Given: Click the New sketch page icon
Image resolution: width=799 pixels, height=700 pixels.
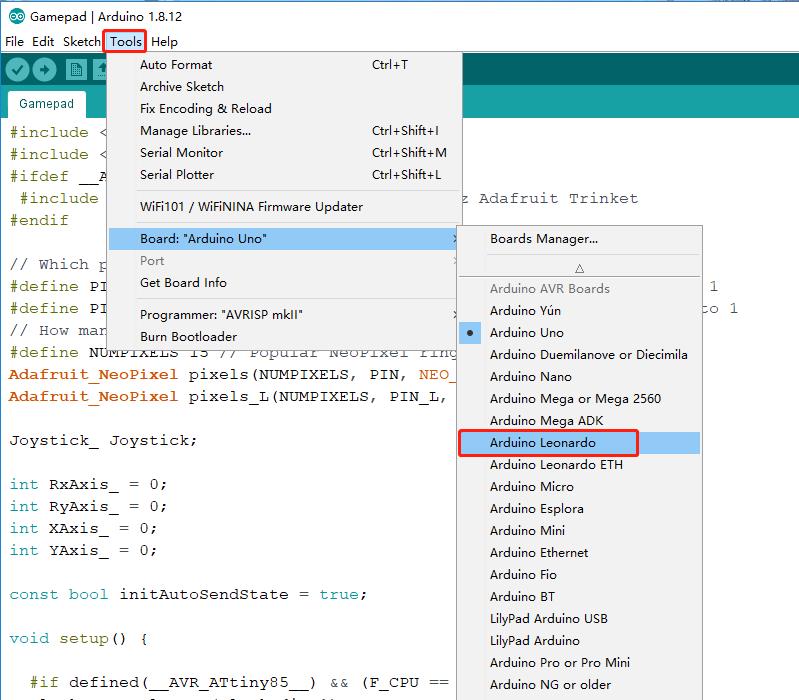Looking at the screenshot, I should click(76, 69).
